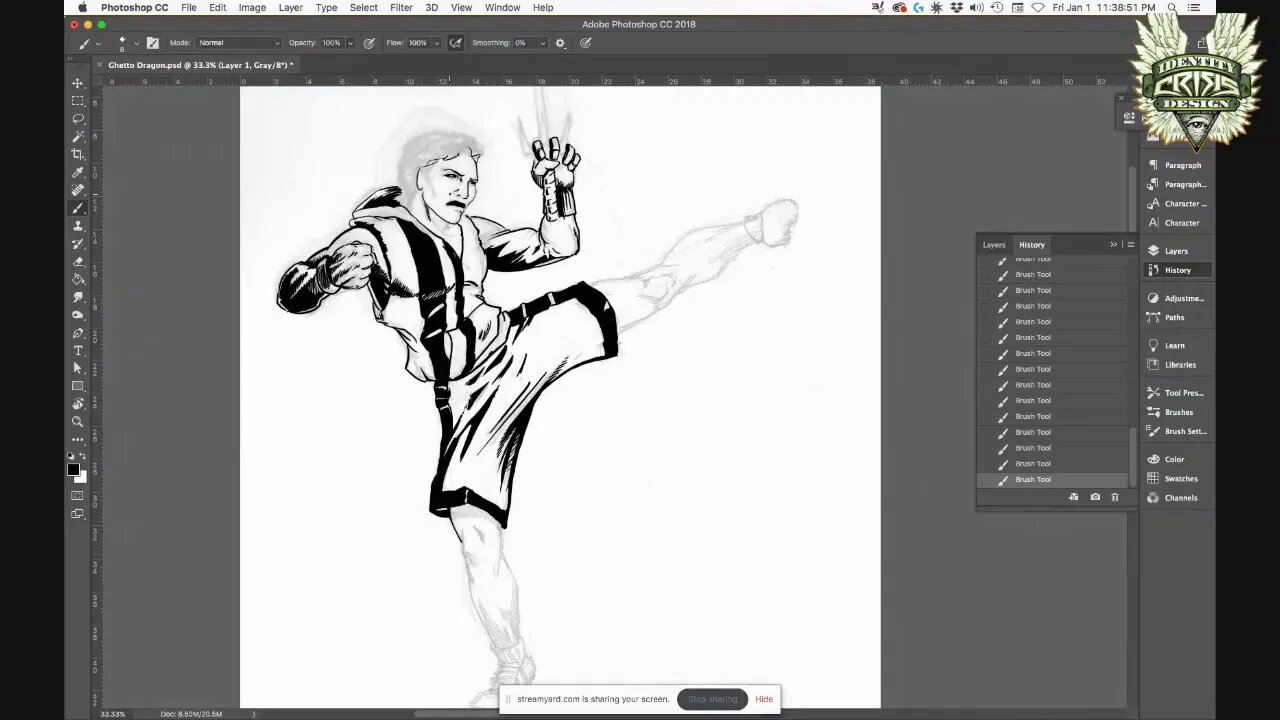Delete the current history state
1280x720 pixels.
1115,497
